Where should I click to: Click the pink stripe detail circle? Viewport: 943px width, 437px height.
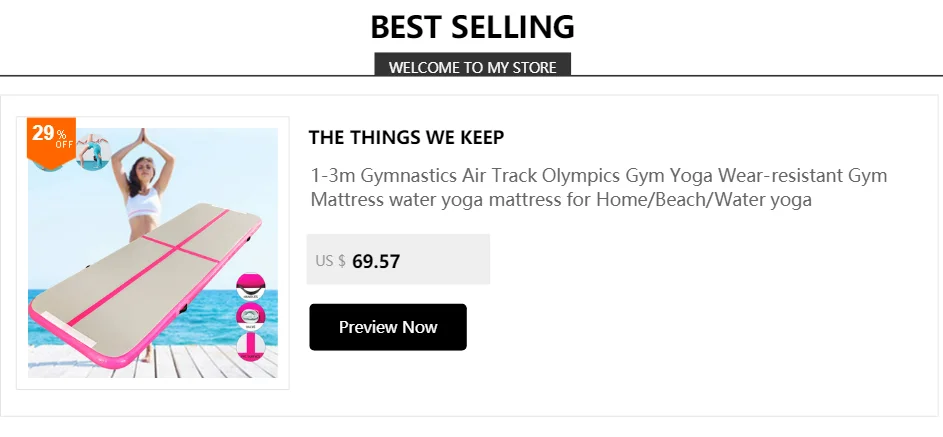pos(251,347)
